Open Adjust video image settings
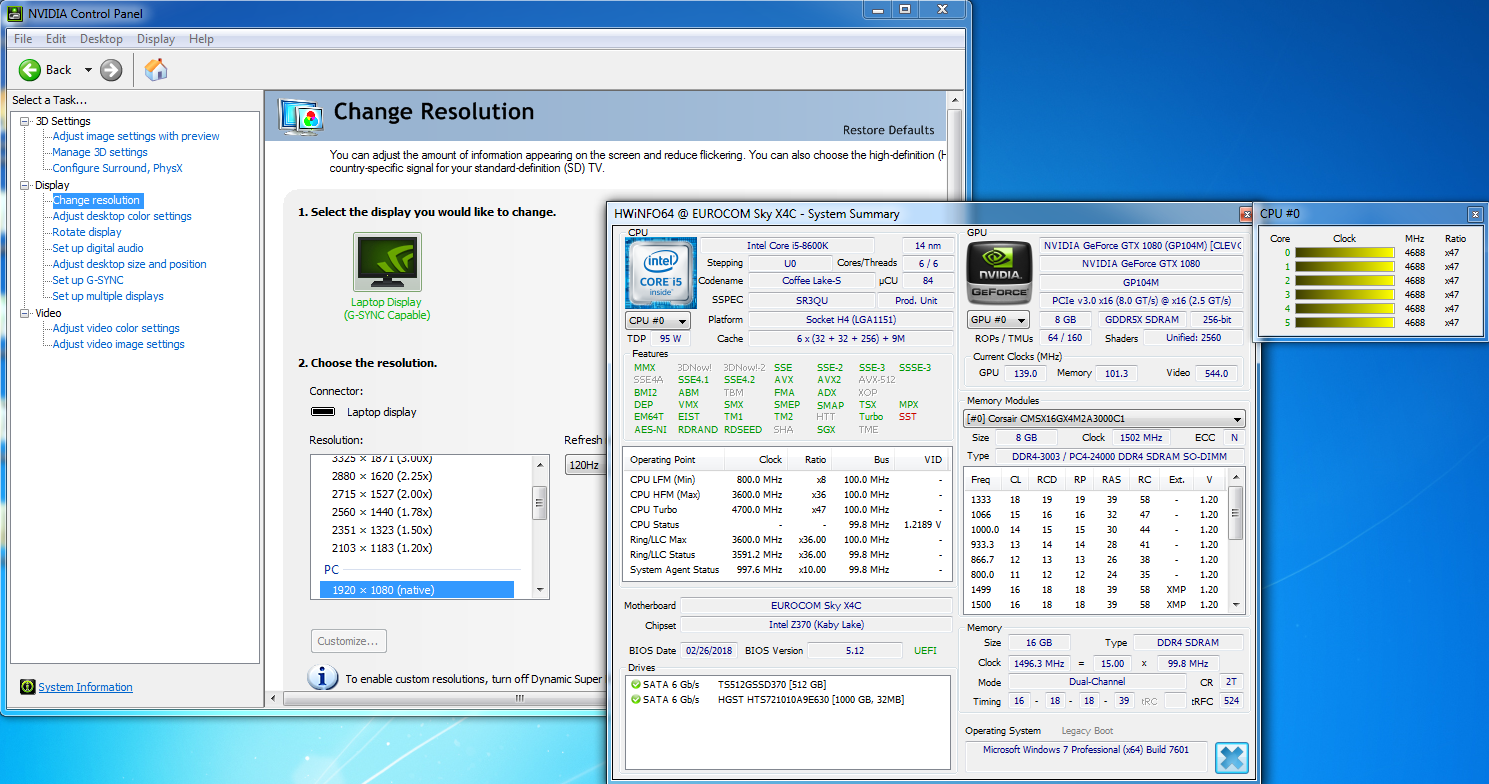This screenshot has height=784, width=1489. pyautogui.click(x=119, y=344)
